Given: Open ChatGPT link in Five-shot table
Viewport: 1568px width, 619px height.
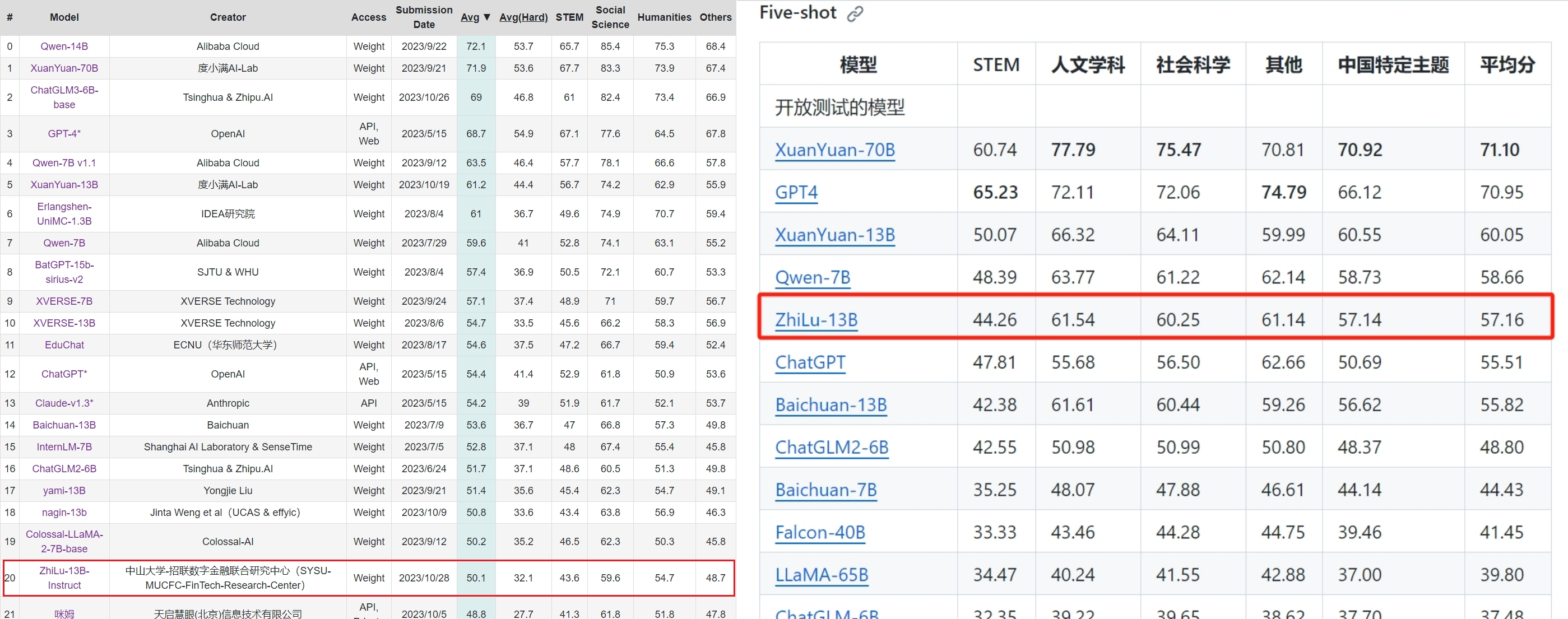Looking at the screenshot, I should pos(810,363).
